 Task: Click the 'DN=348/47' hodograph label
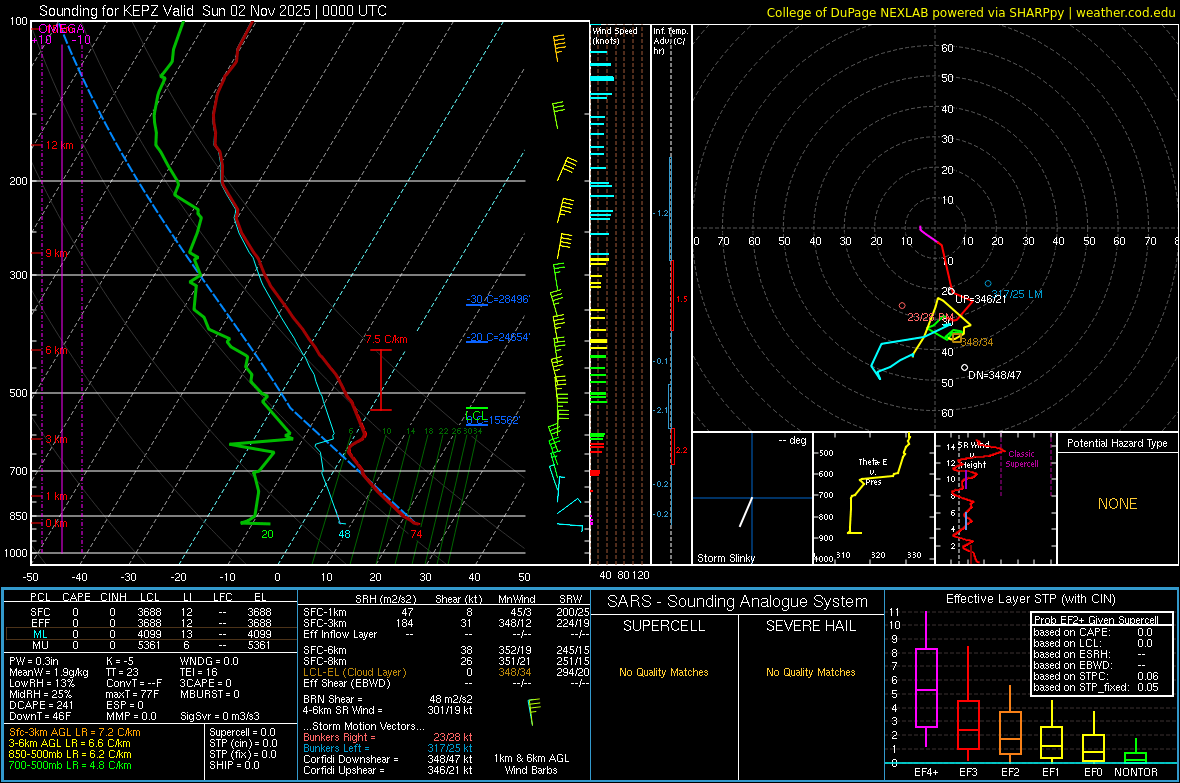pyautogui.click(x=994, y=375)
